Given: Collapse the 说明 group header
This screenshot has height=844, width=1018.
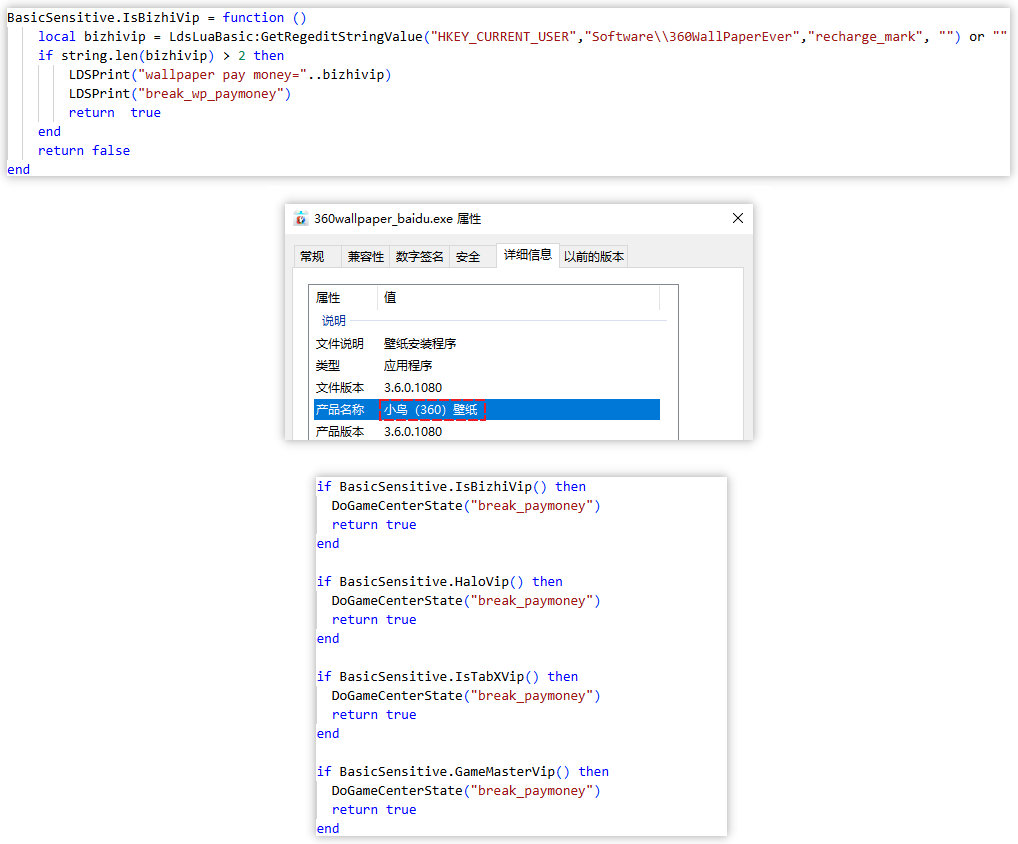Looking at the screenshot, I should (334, 321).
